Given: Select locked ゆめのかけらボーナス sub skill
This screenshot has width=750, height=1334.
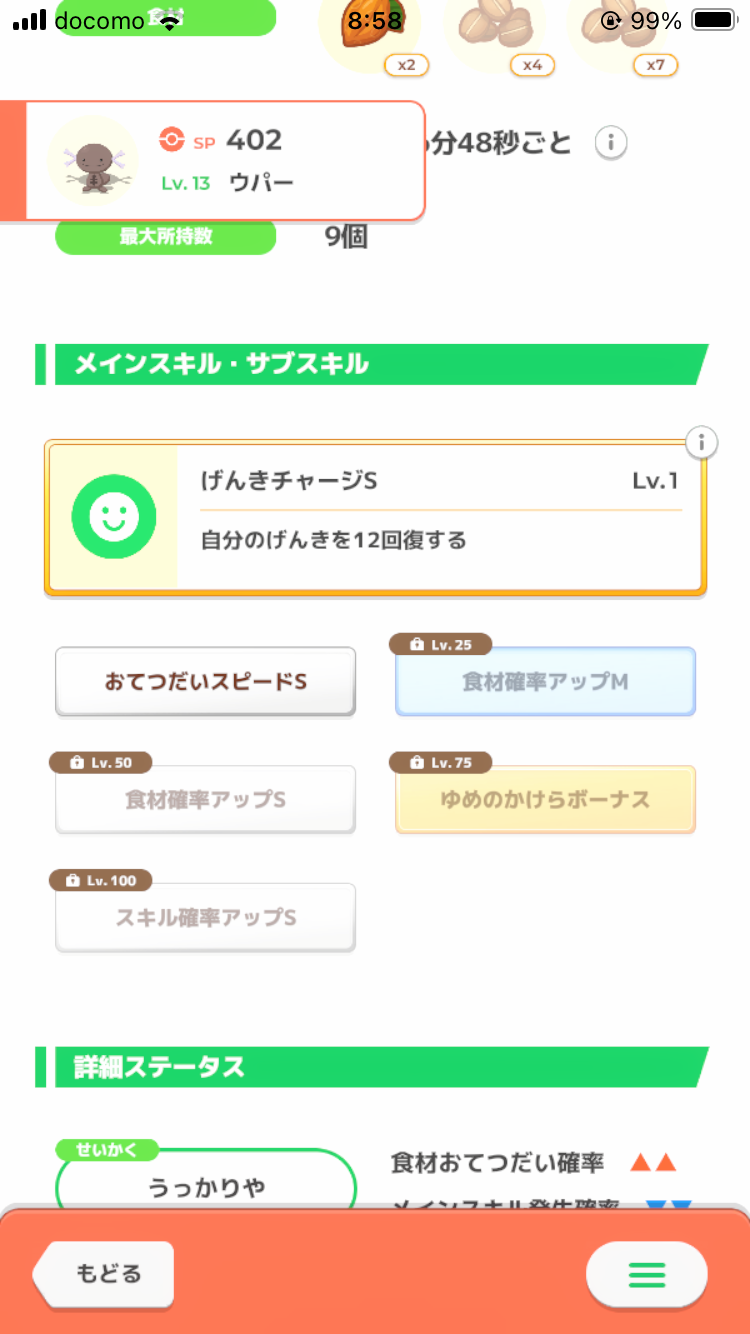Looking at the screenshot, I should click(x=545, y=800).
